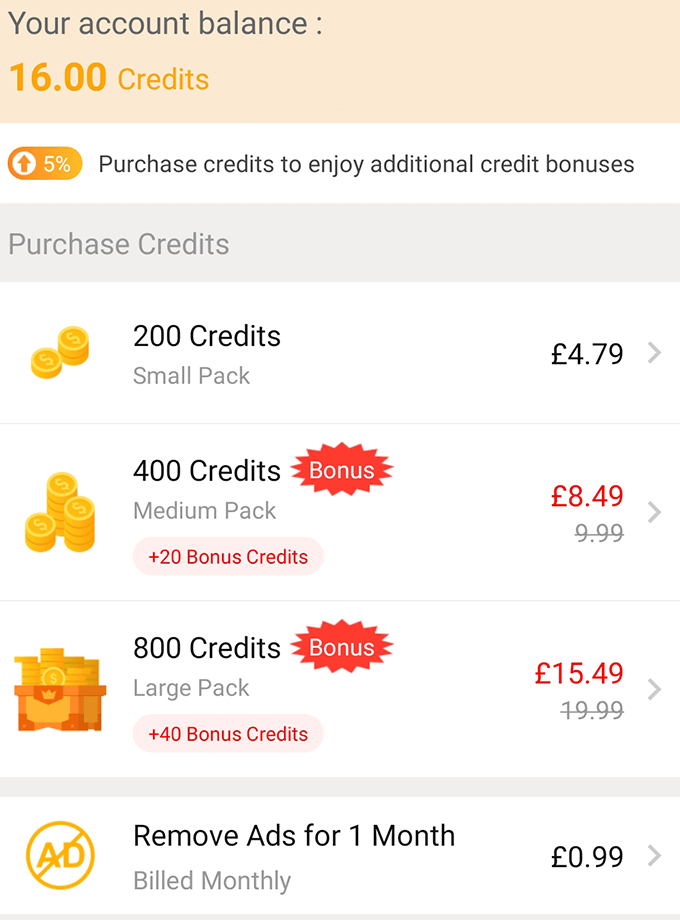
Task: Click the £4.79 price label
Action: tap(587, 352)
